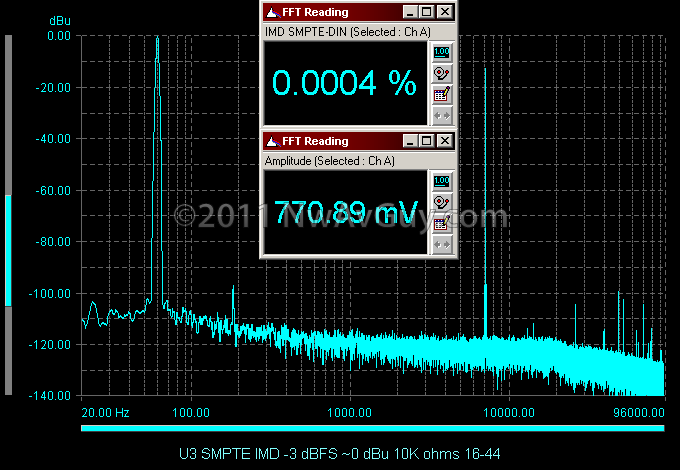Click the 770.89 mV amplitude reading display
This screenshot has height=470, width=680.
(345, 212)
